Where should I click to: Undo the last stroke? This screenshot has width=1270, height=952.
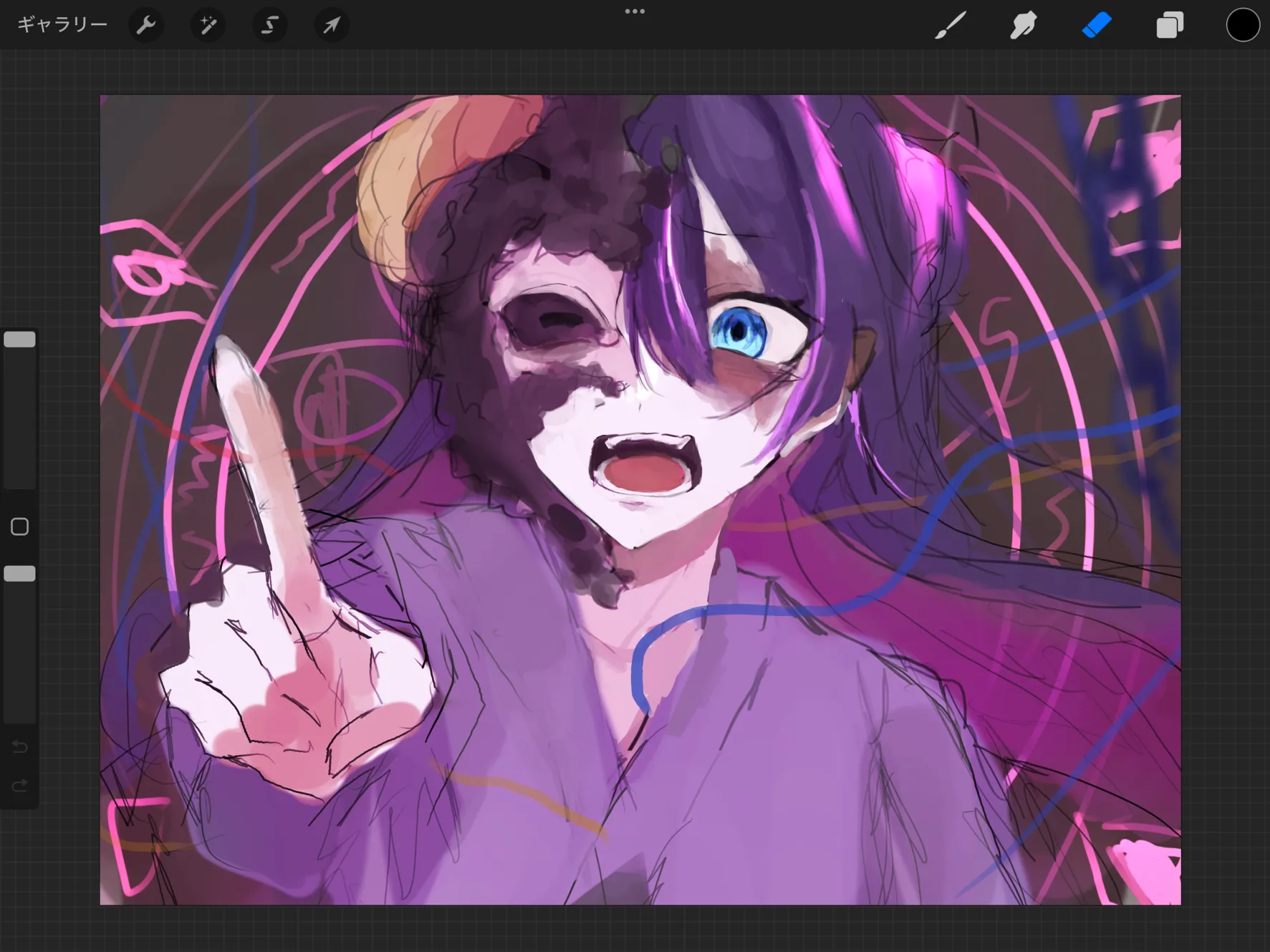pos(20,747)
